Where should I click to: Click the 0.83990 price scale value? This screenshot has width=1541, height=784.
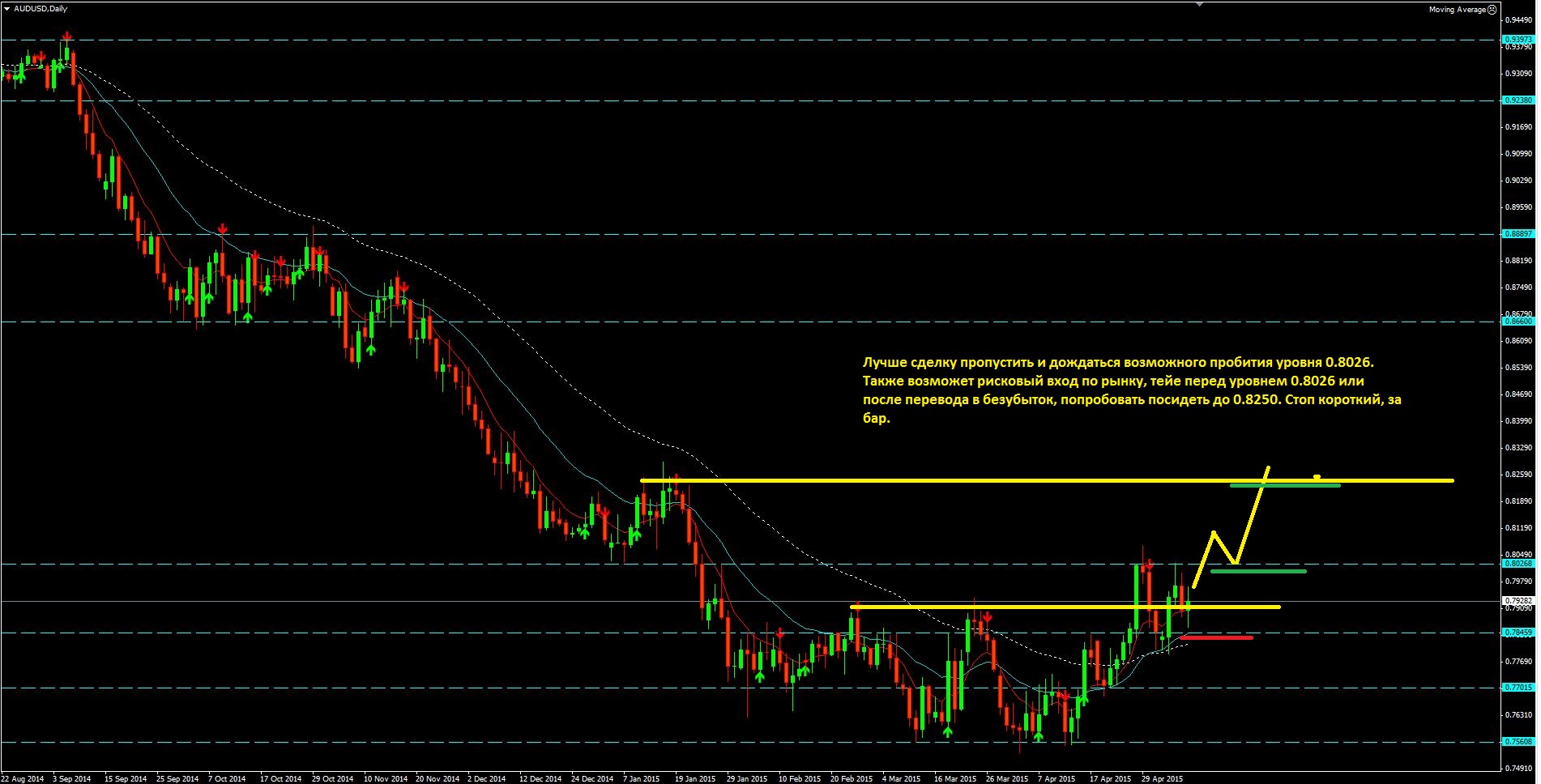pos(1518,420)
